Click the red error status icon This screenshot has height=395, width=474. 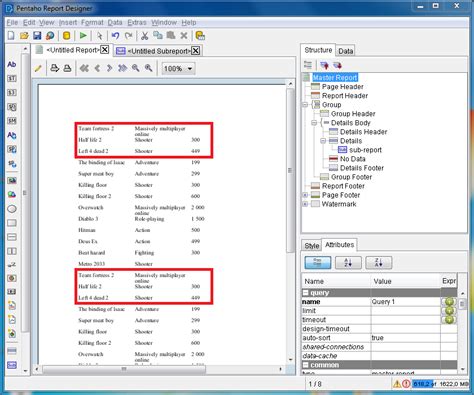pyautogui.click(x=406, y=384)
